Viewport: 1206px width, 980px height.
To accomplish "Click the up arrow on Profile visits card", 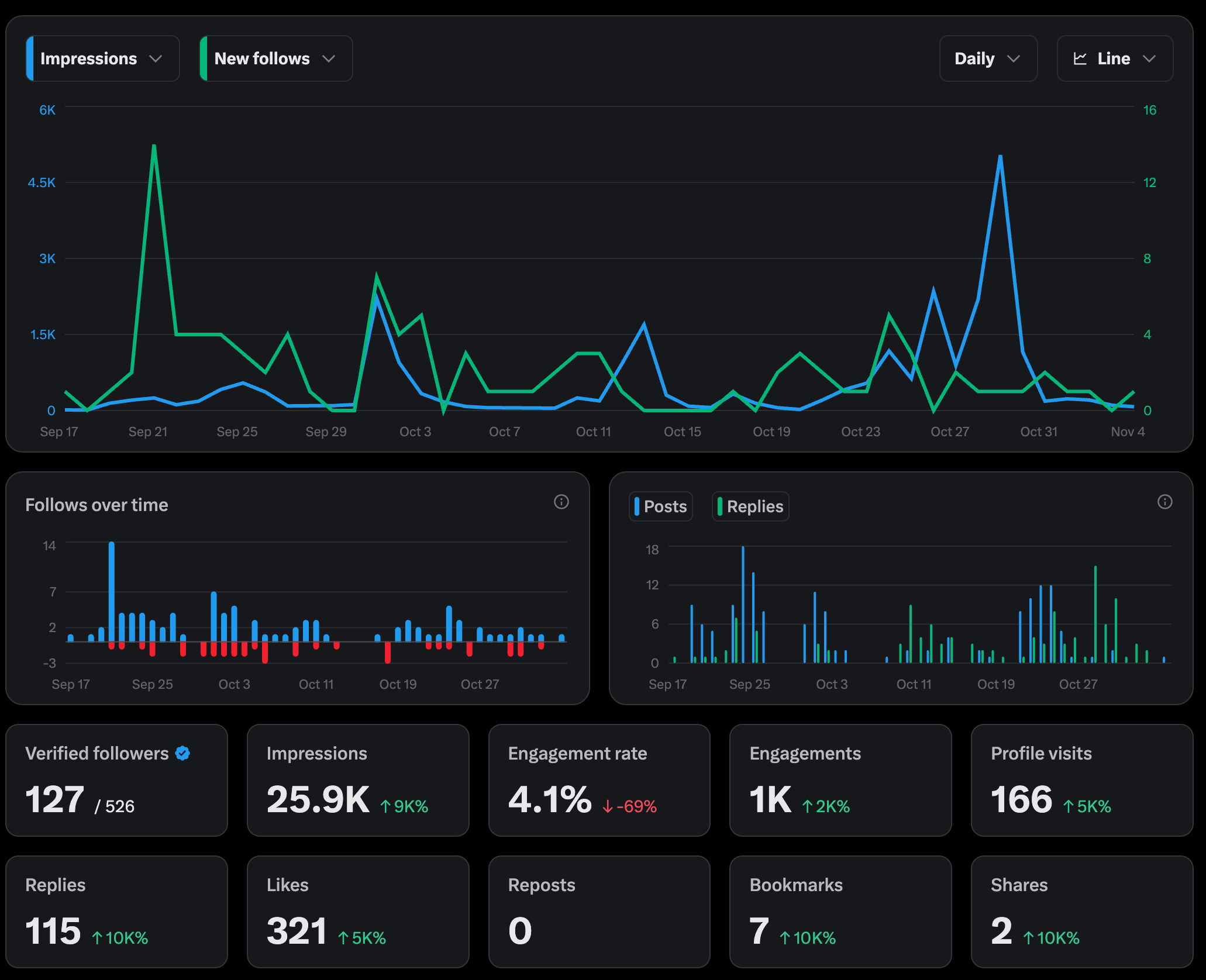I will tap(1068, 807).
